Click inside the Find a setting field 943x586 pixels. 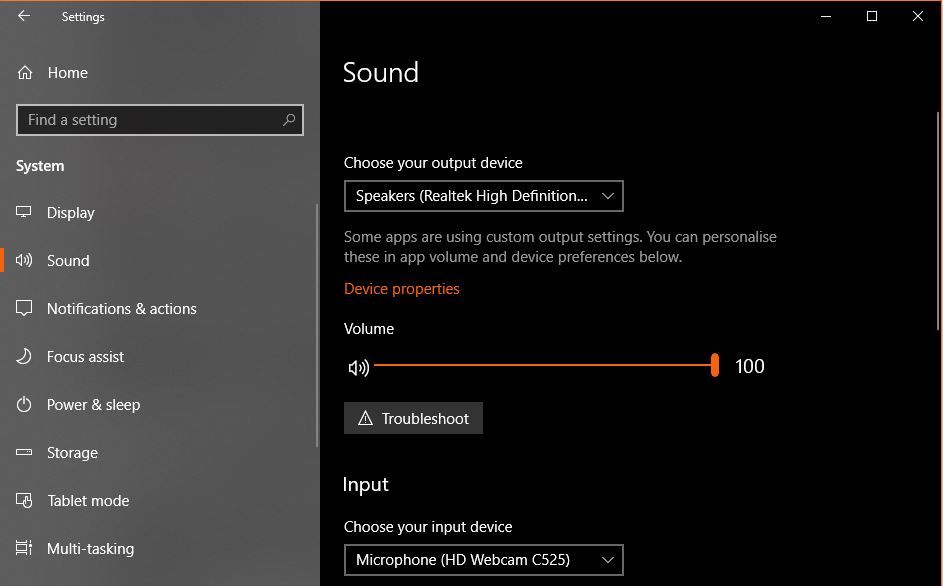[150, 120]
